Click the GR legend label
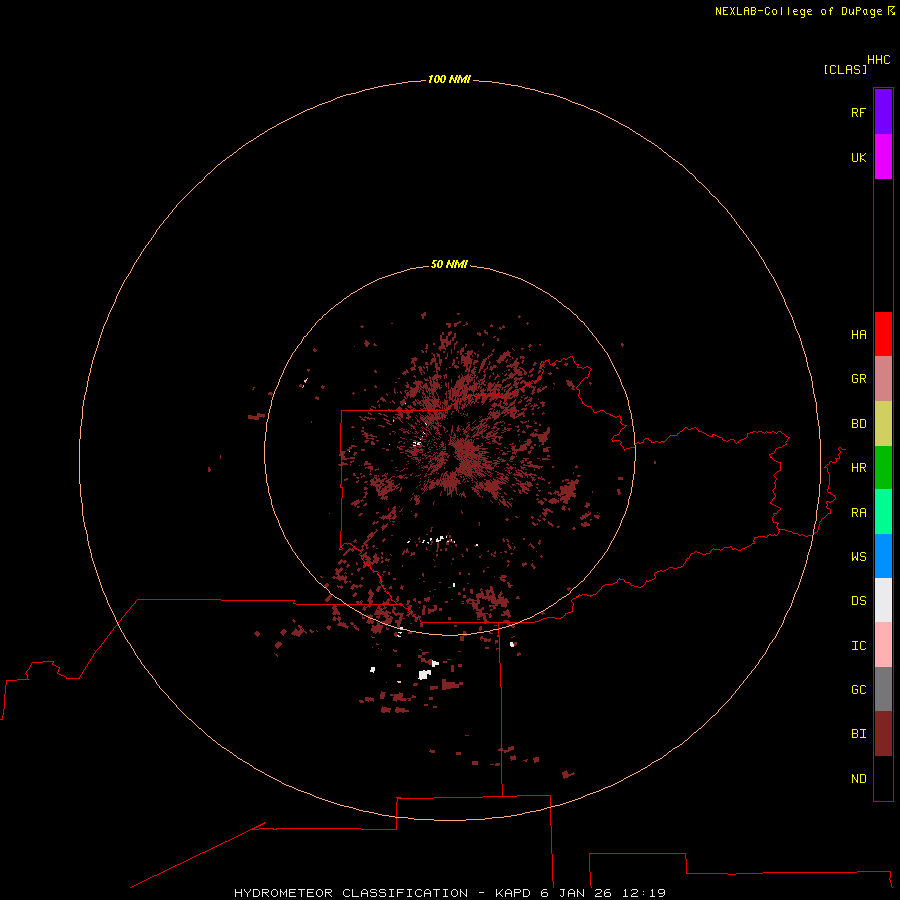The width and height of the screenshot is (900, 900). [x=858, y=379]
